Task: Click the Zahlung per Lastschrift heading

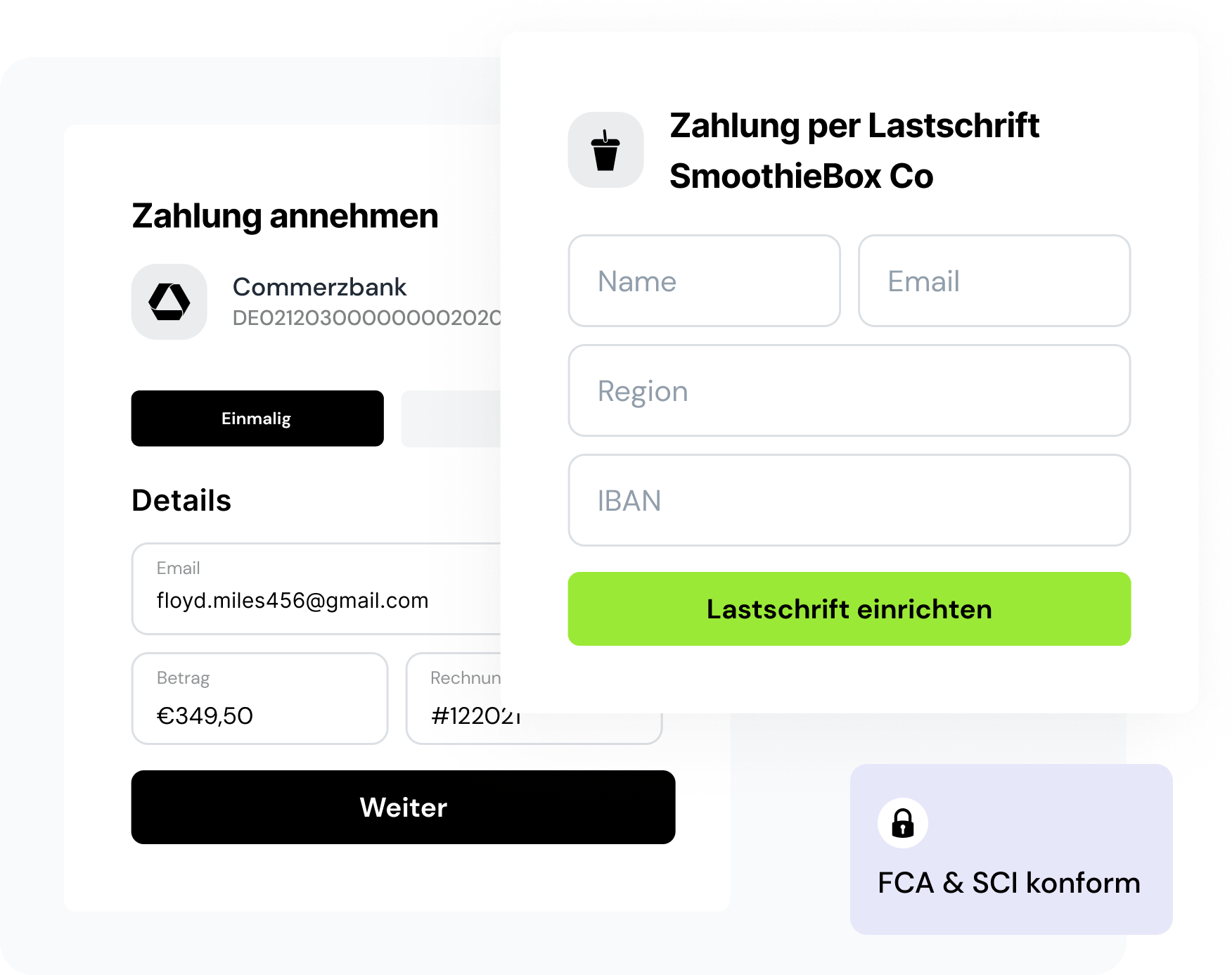Action: click(854, 126)
